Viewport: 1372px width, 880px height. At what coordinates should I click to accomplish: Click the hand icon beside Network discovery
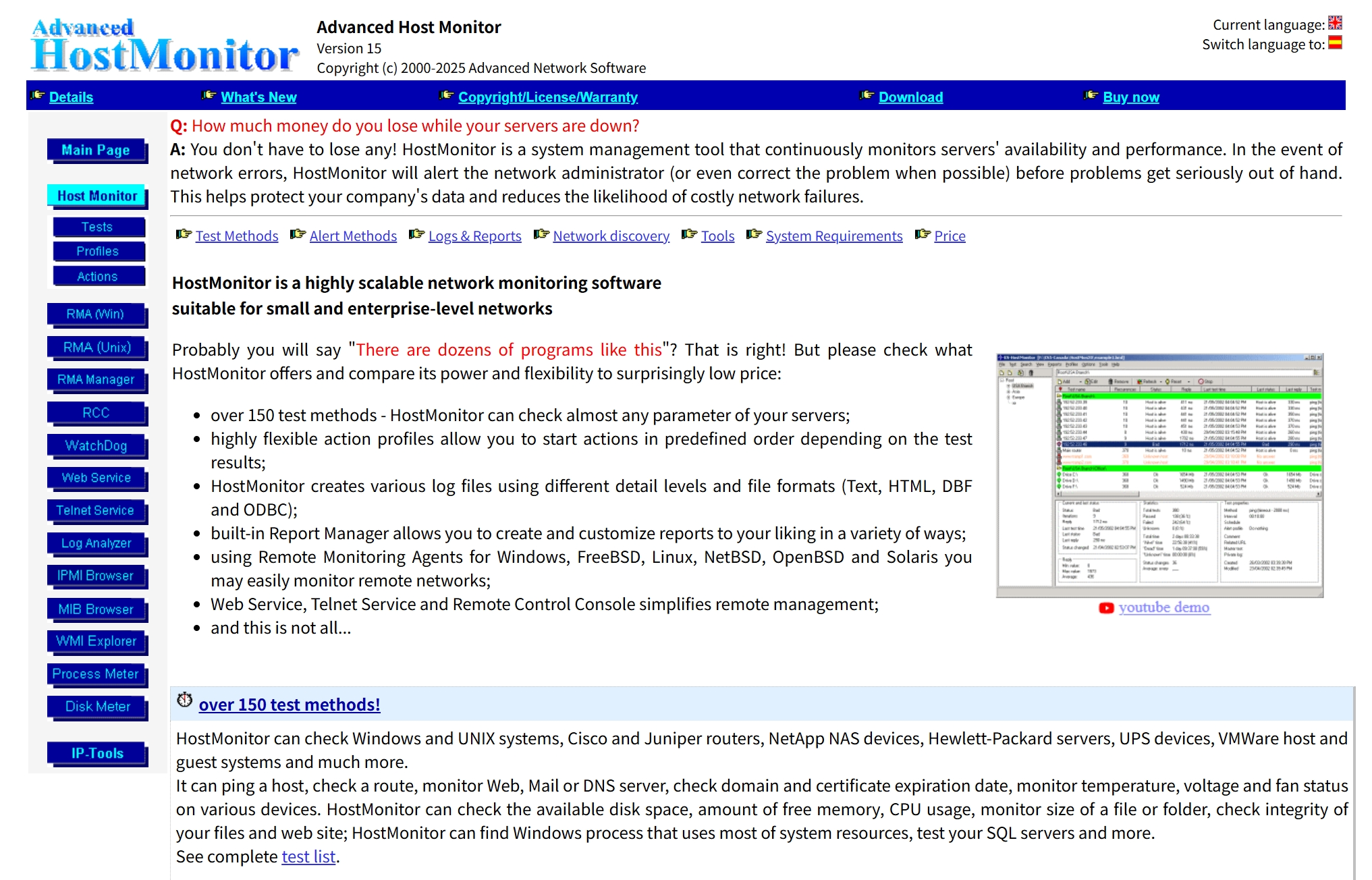coord(541,234)
